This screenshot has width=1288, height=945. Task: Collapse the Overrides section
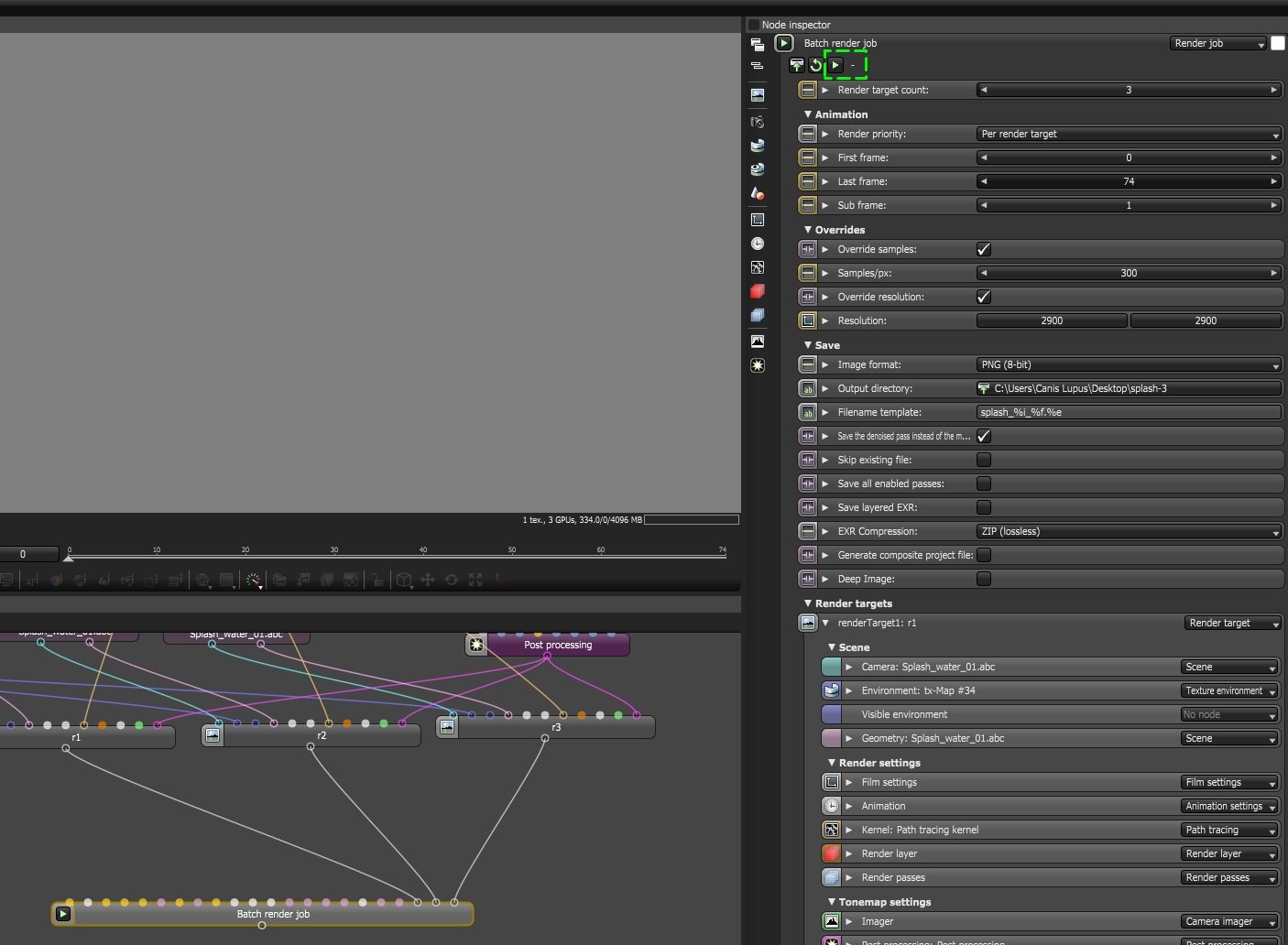pos(808,230)
